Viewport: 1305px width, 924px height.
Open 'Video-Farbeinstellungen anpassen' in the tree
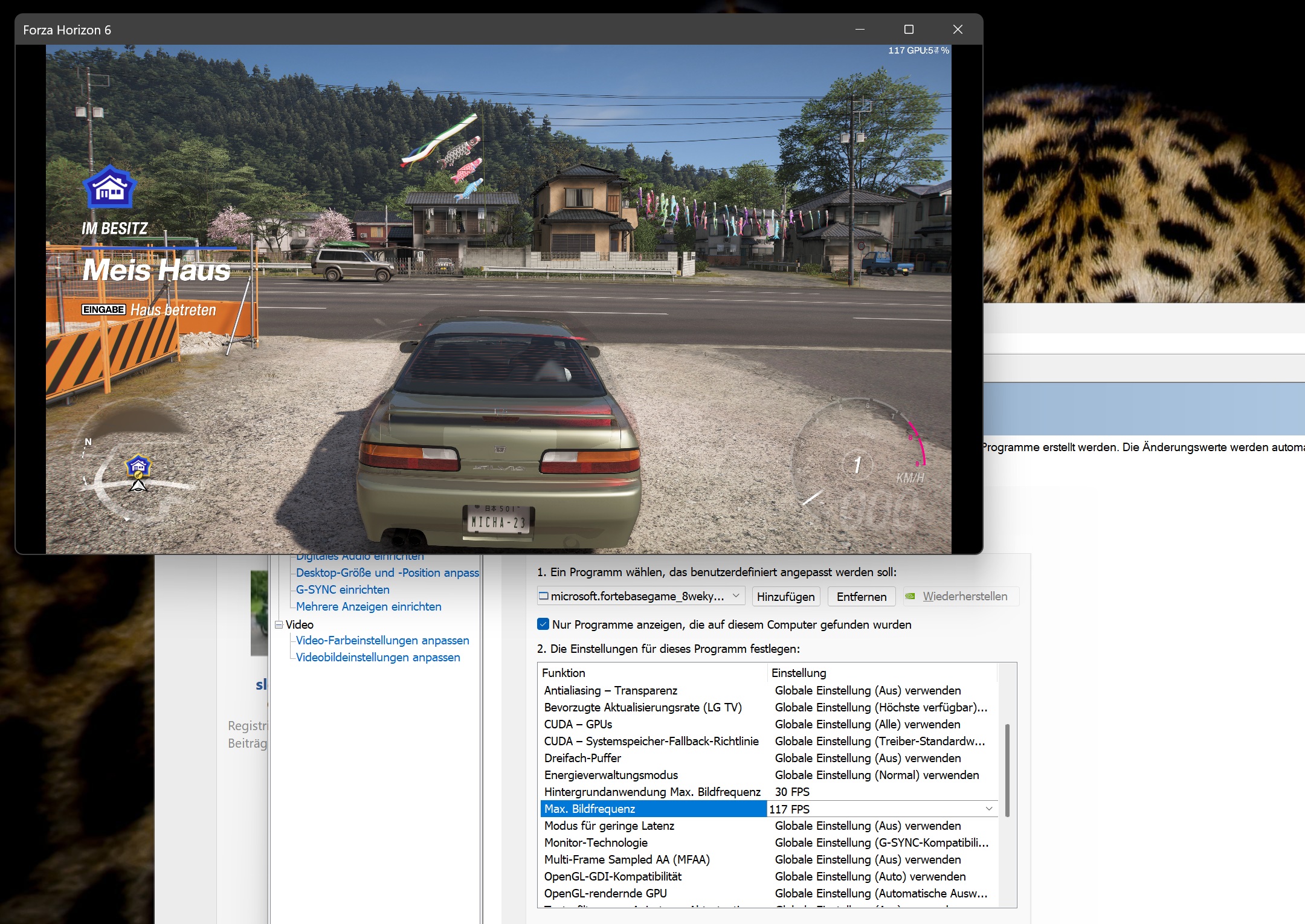tap(382, 640)
